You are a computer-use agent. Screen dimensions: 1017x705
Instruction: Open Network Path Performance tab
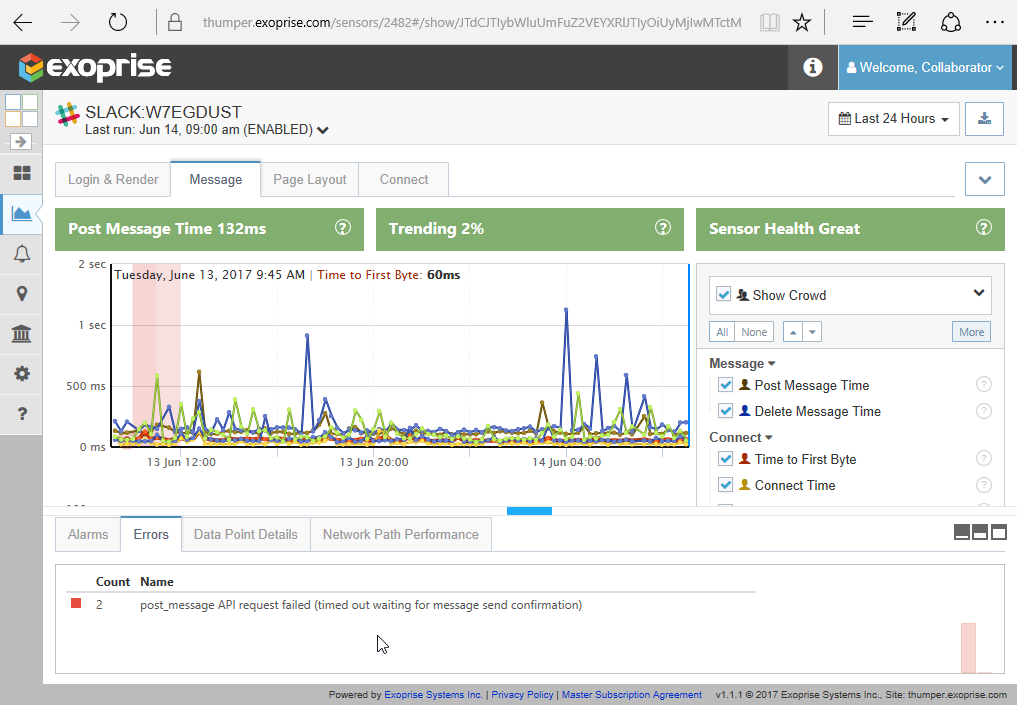click(x=401, y=534)
